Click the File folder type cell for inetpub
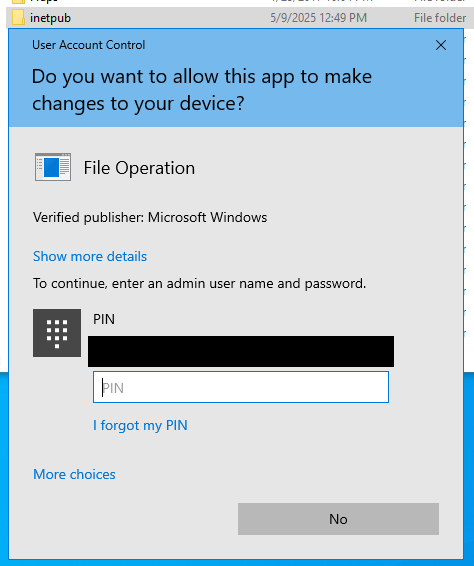Image resolution: width=474 pixels, height=566 pixels. [x=440, y=18]
